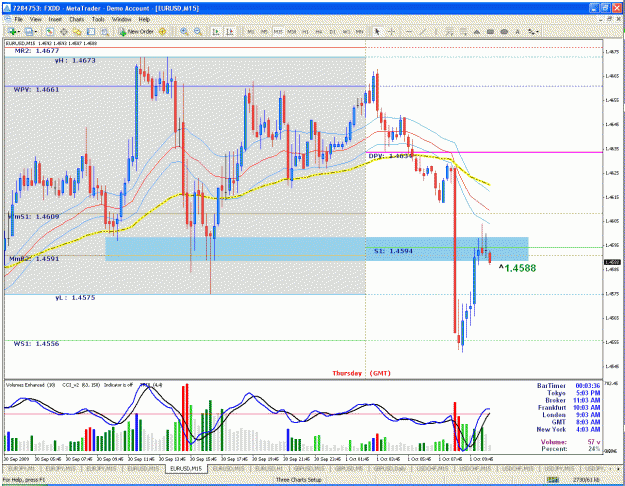Zoom in on the chart
625x486 pixels.
click(184, 31)
